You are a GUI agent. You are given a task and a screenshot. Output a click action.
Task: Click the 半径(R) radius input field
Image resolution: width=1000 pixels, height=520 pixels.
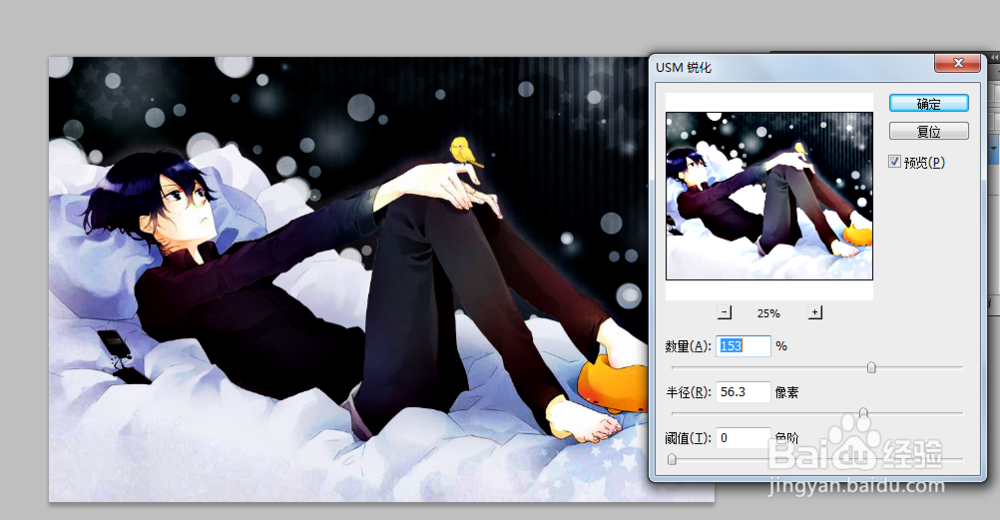(x=743, y=392)
